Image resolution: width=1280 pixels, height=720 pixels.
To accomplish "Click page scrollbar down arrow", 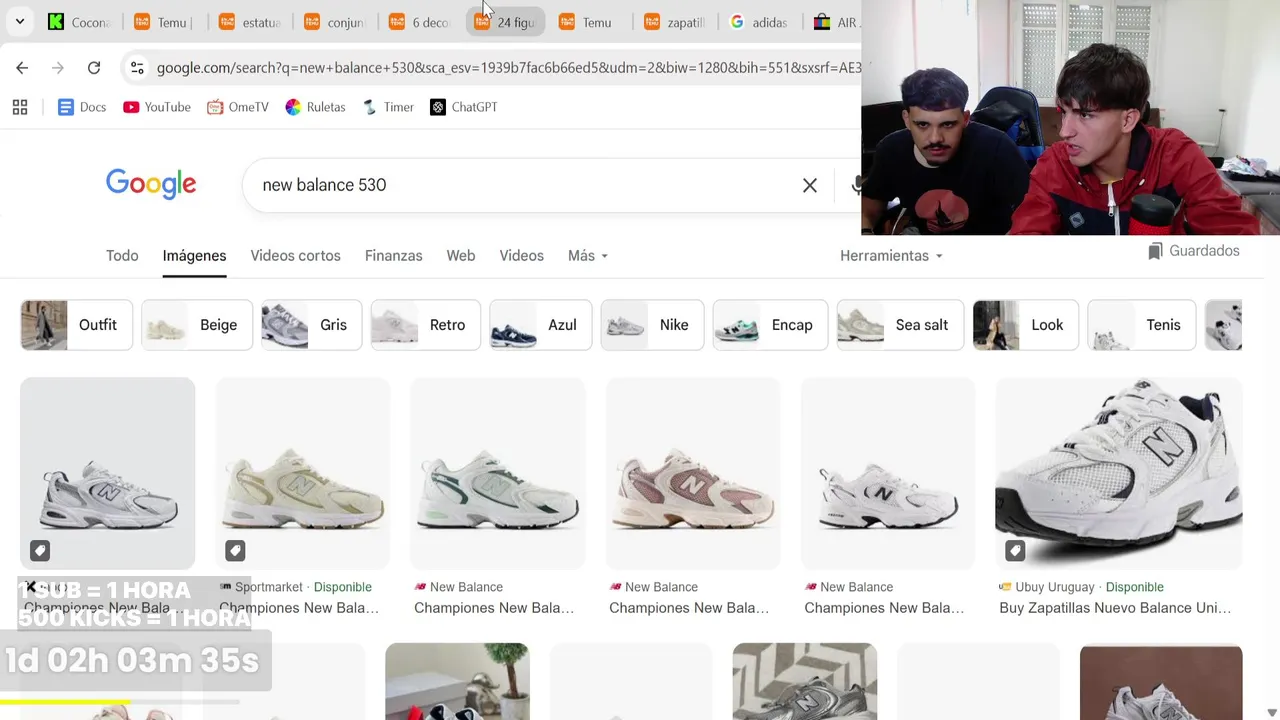I will [1272, 712].
